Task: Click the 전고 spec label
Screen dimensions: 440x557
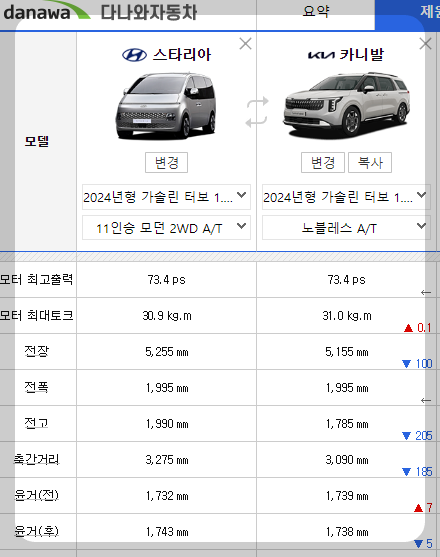Action: coord(37,423)
